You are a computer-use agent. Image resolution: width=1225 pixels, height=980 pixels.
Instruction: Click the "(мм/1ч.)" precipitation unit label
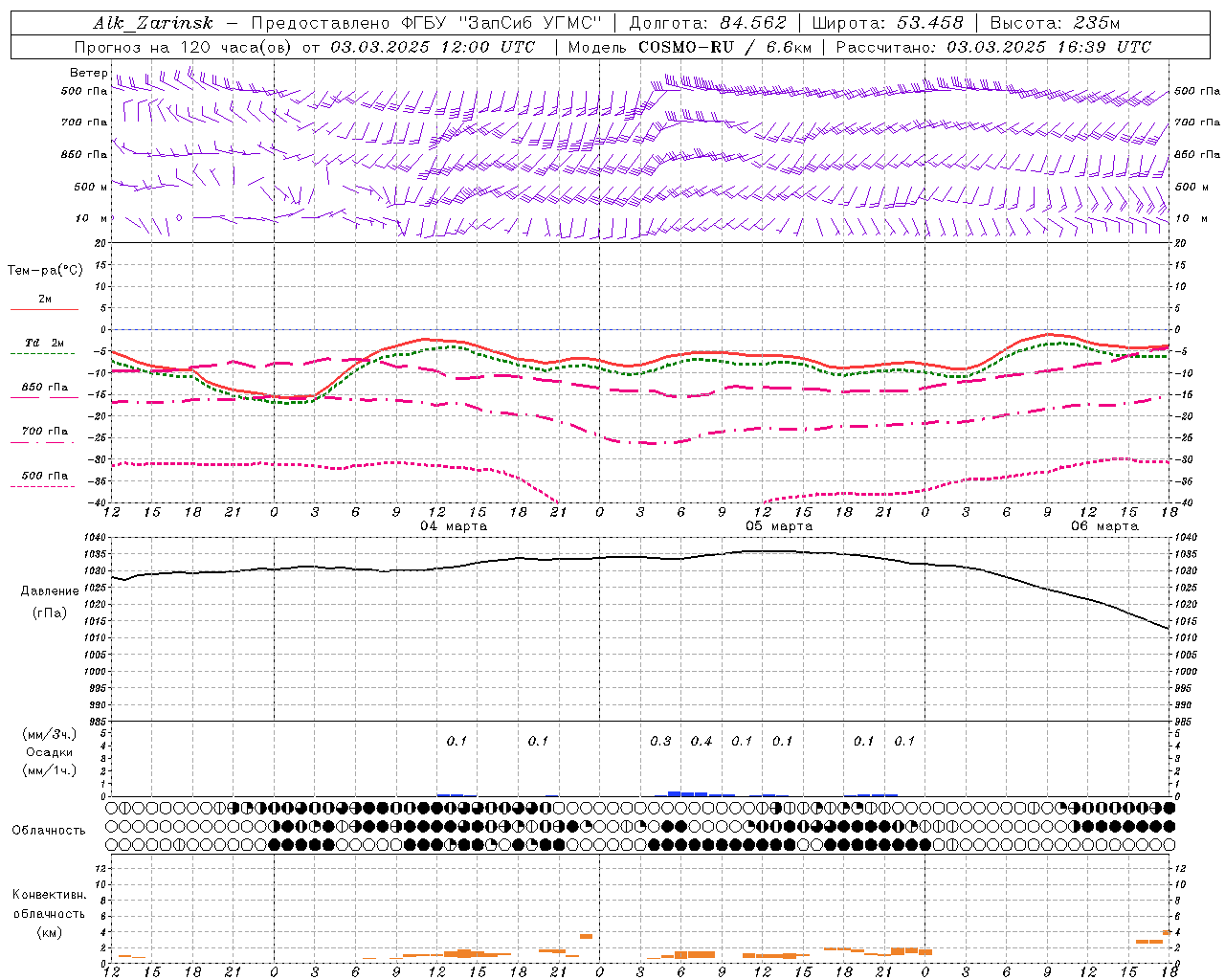pyautogui.click(x=50, y=771)
